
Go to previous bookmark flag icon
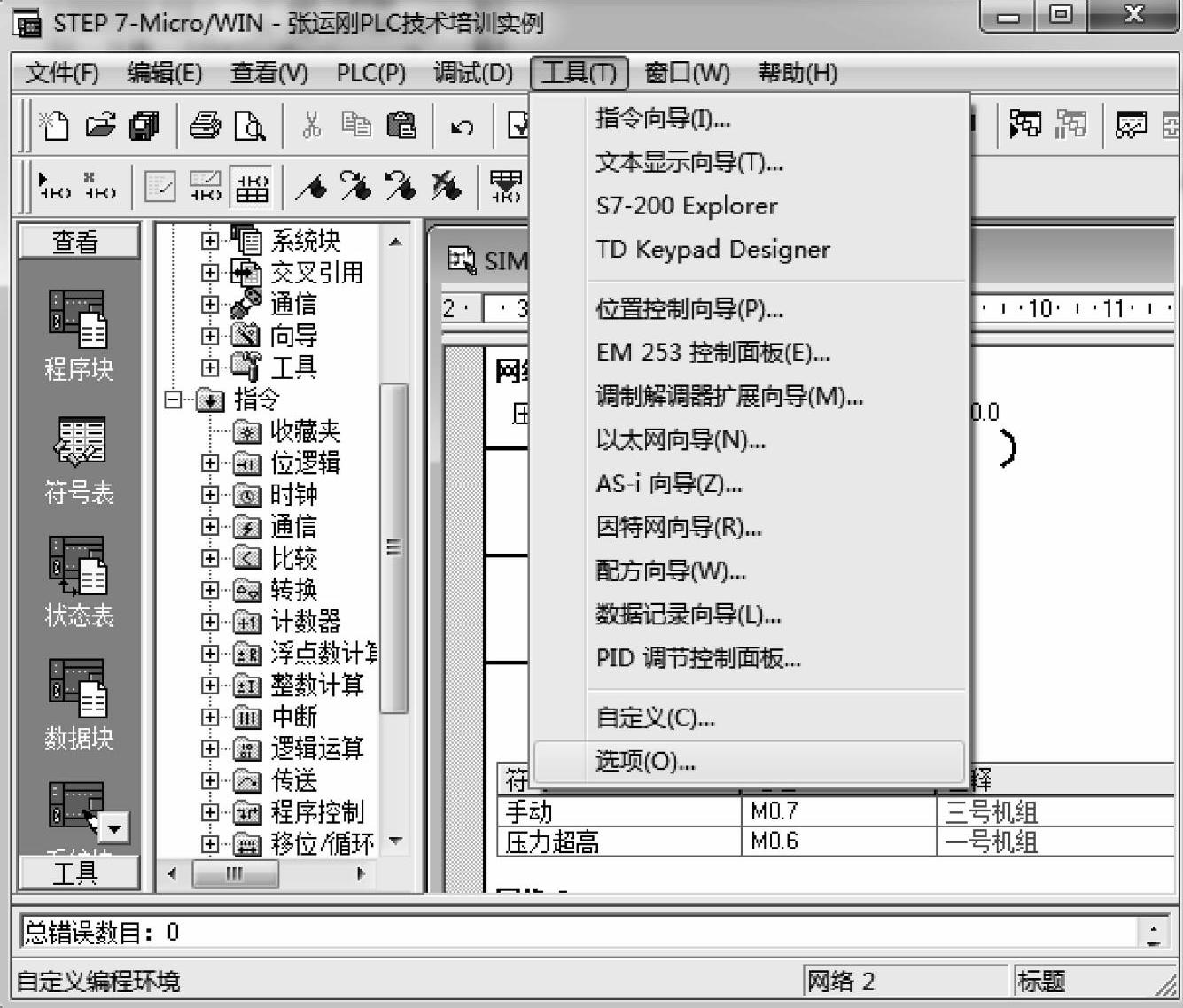coord(401,186)
